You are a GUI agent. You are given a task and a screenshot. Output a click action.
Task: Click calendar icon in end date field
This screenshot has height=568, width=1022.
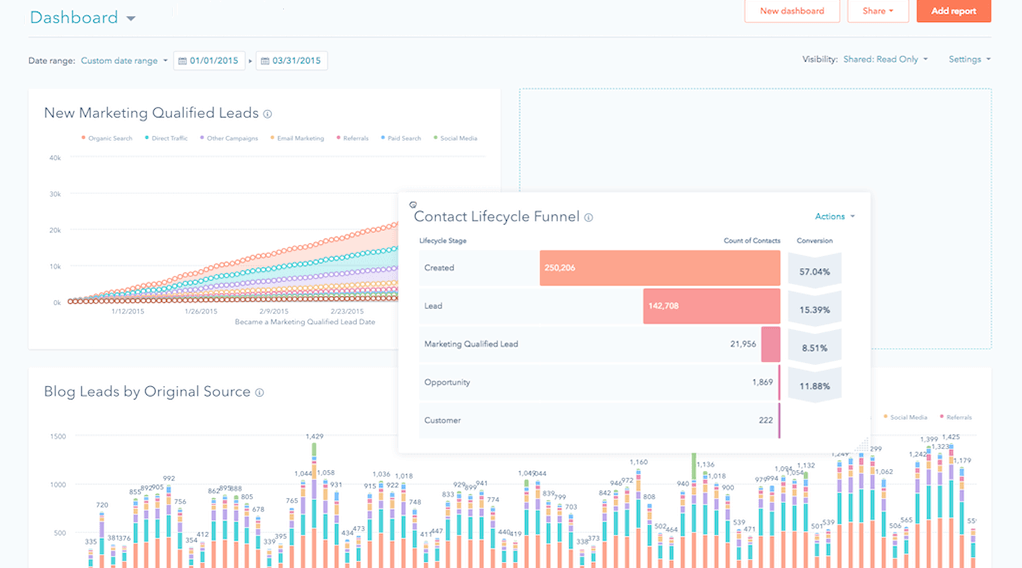pyautogui.click(x=265, y=61)
